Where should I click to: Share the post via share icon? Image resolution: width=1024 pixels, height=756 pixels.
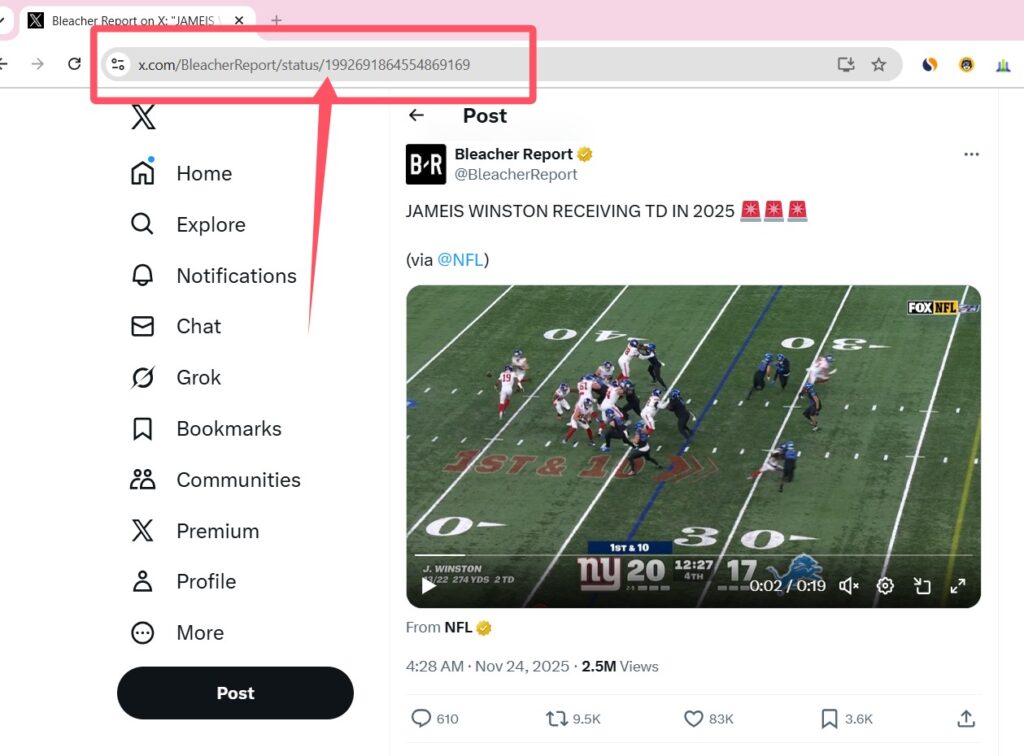[x=965, y=718]
